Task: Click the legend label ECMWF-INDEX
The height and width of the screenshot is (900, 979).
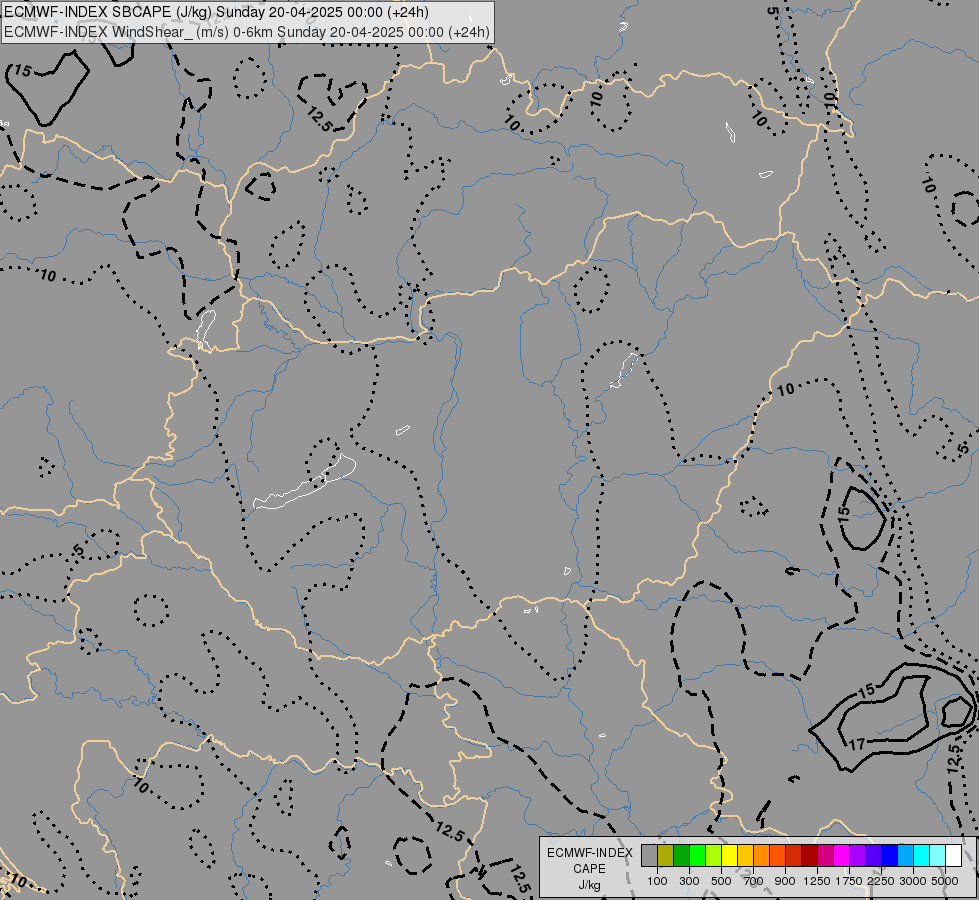Action: [589, 853]
